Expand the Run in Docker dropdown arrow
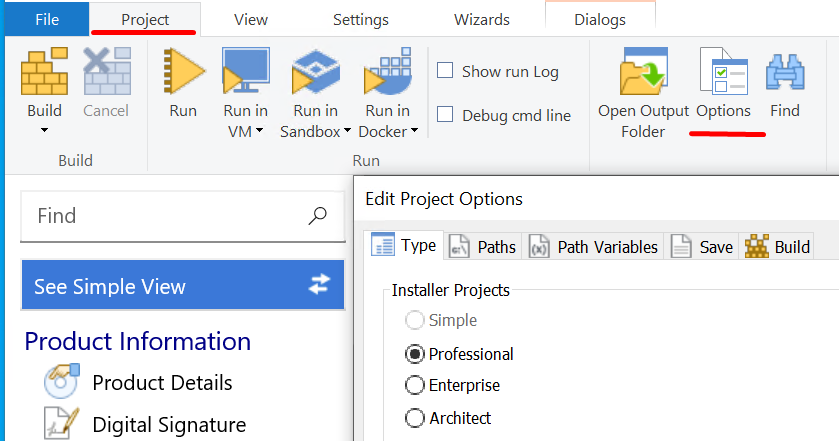Viewport: 839px width, 441px height. [x=414, y=130]
